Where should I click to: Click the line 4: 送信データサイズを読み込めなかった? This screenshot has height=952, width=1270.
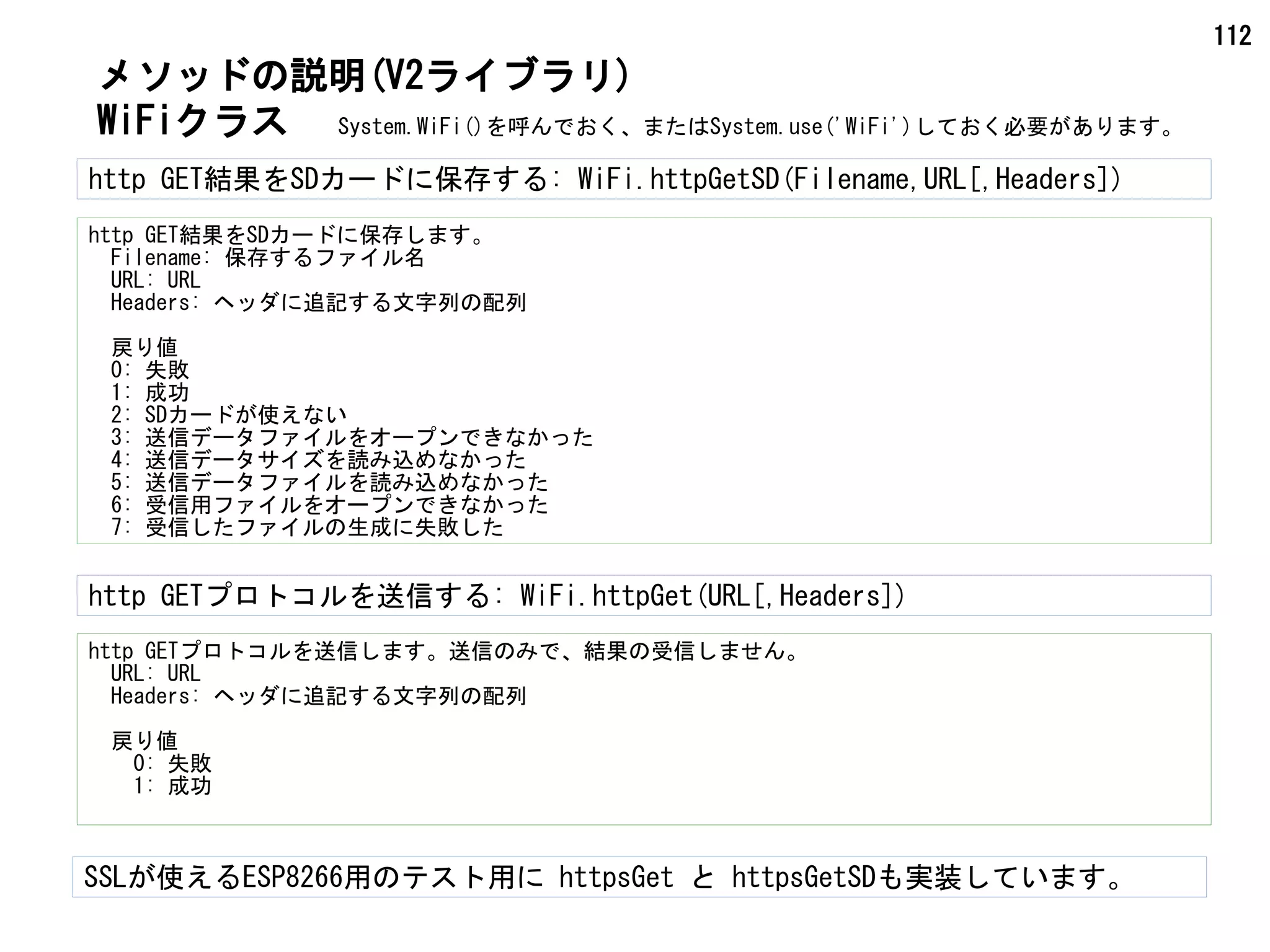pyautogui.click(x=318, y=460)
